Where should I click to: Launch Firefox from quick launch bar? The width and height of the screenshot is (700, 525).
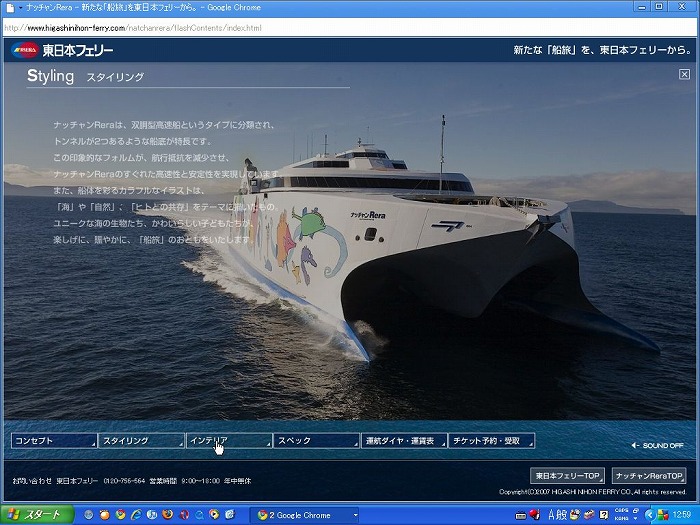pyautogui.click(x=168, y=515)
